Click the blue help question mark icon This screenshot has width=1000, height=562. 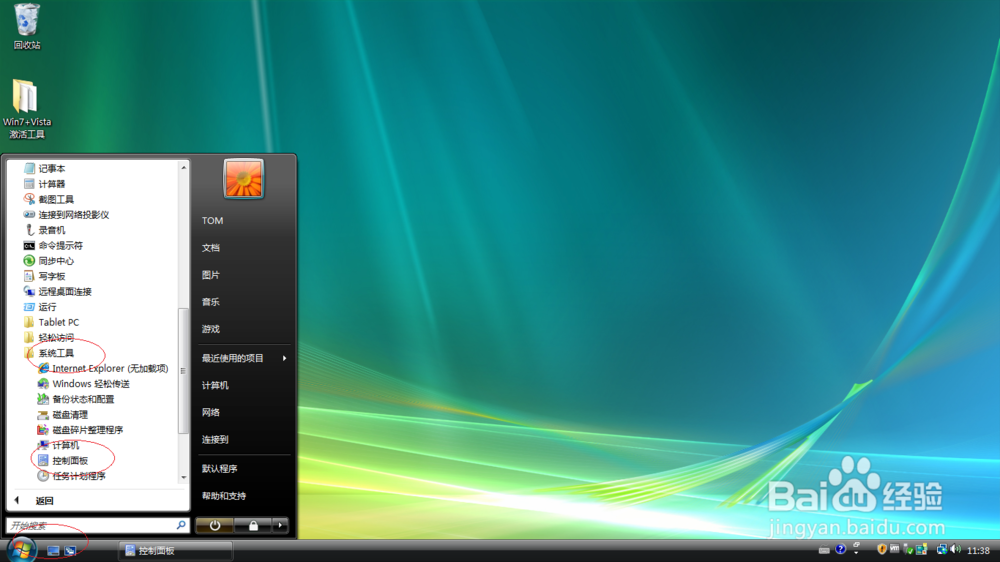tap(841, 549)
